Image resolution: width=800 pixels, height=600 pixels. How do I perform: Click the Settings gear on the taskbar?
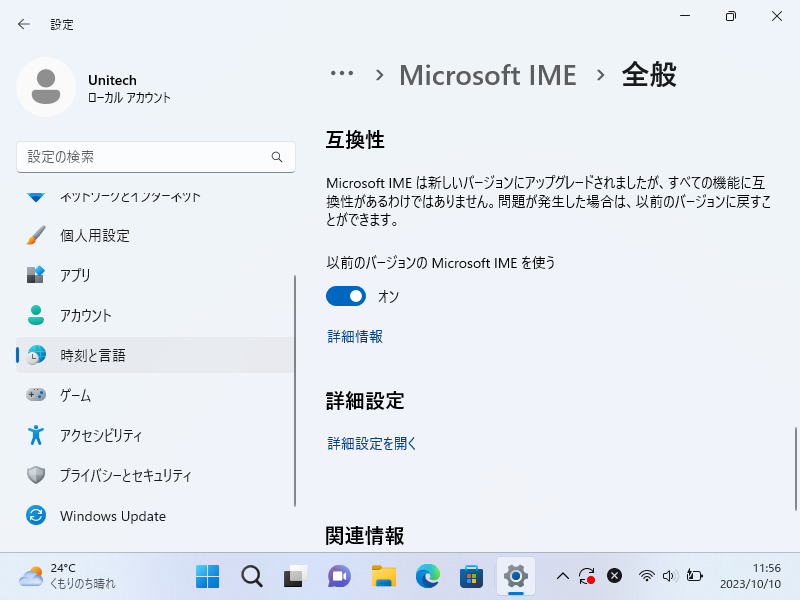516,577
